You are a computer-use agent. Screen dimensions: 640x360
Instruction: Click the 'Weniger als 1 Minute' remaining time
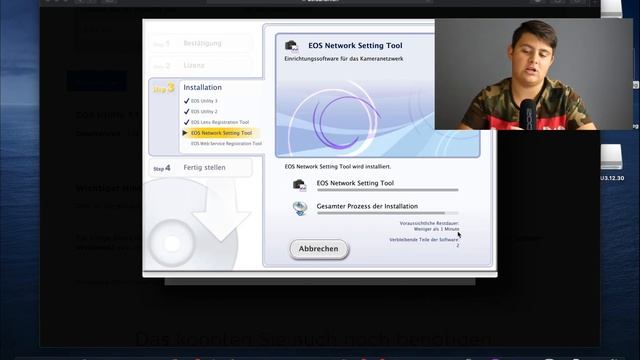(436, 229)
